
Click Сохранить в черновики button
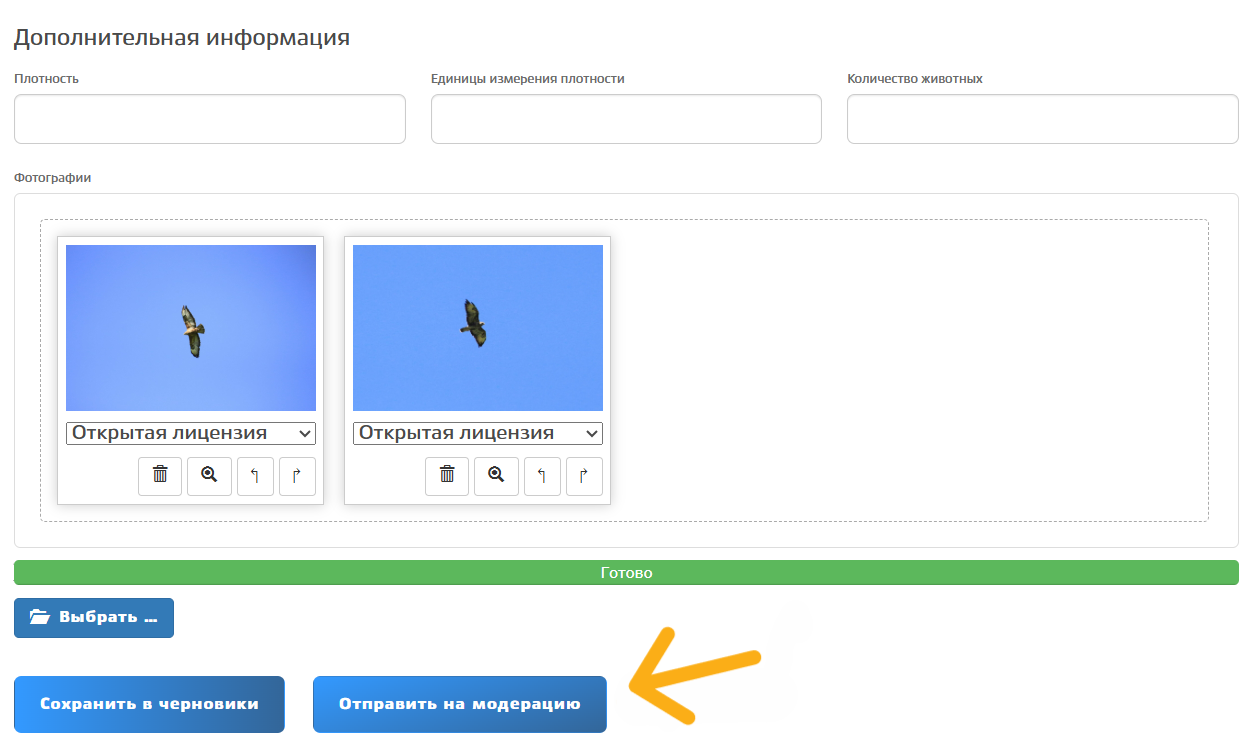point(149,704)
